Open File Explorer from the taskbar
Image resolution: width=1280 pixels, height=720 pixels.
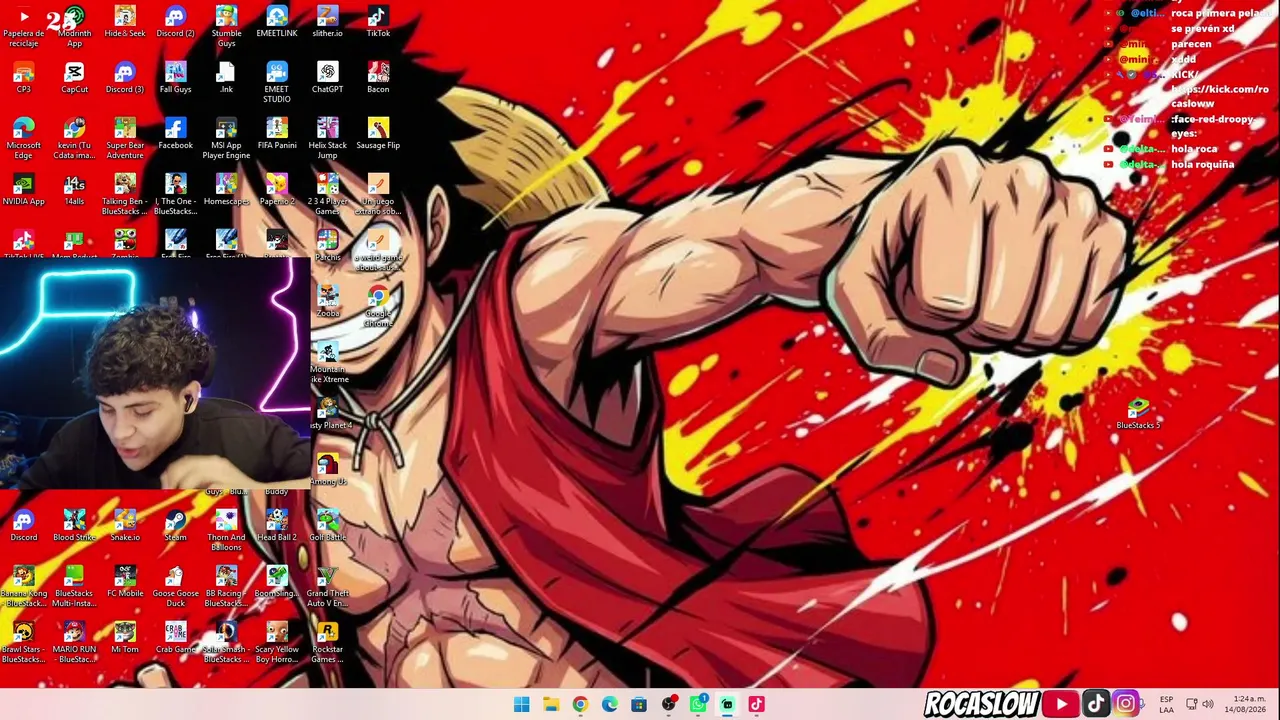pos(551,705)
